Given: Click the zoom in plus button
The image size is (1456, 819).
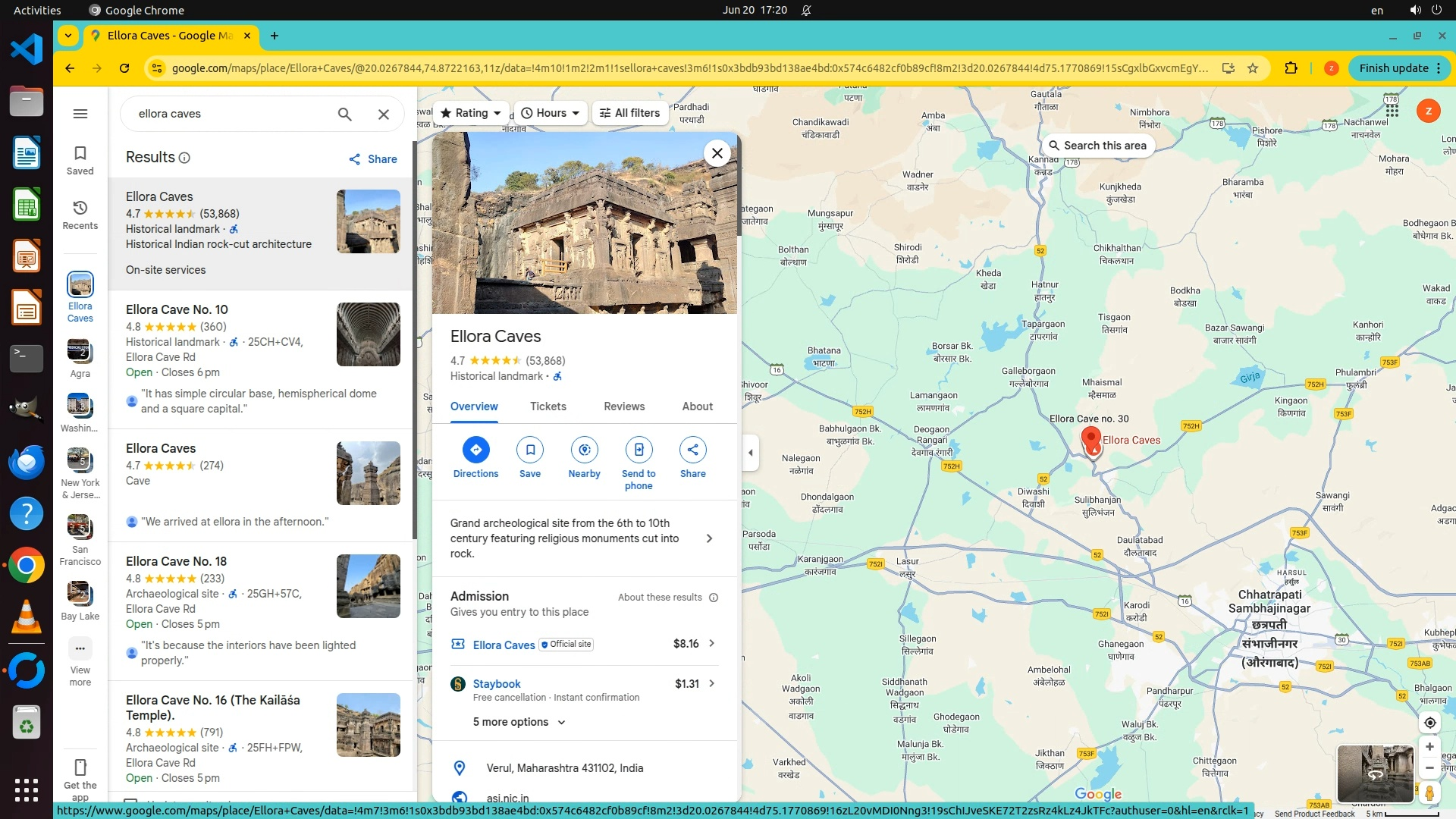Looking at the screenshot, I should coord(1429,747).
